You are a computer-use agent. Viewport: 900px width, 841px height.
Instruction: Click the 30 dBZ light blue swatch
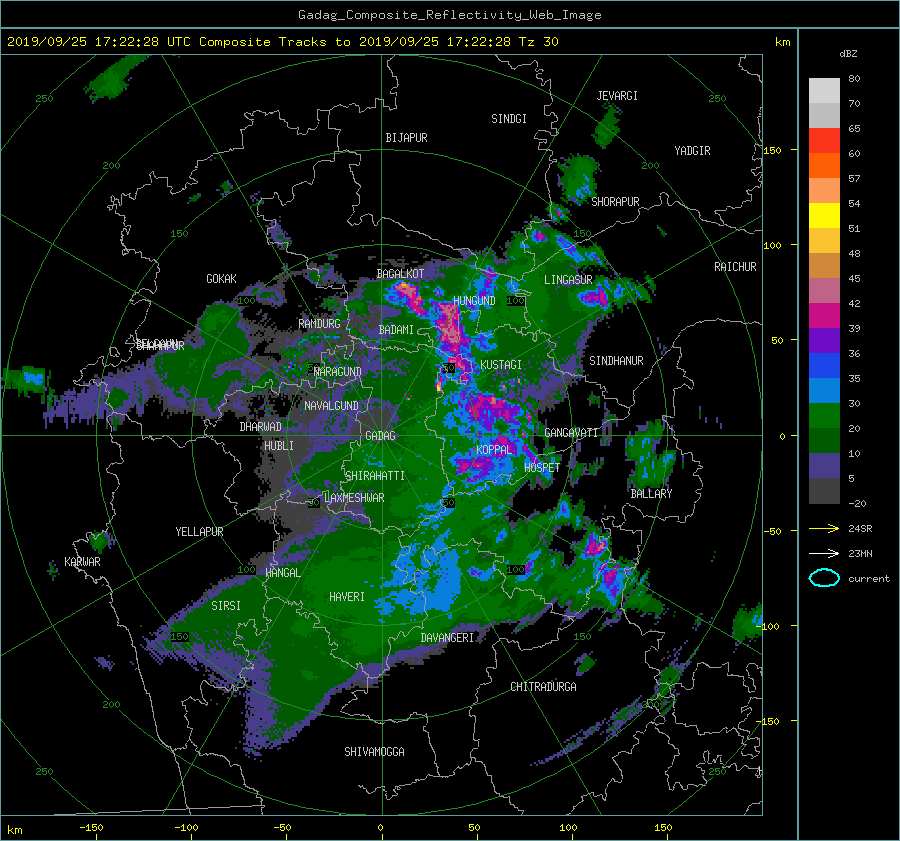point(824,390)
